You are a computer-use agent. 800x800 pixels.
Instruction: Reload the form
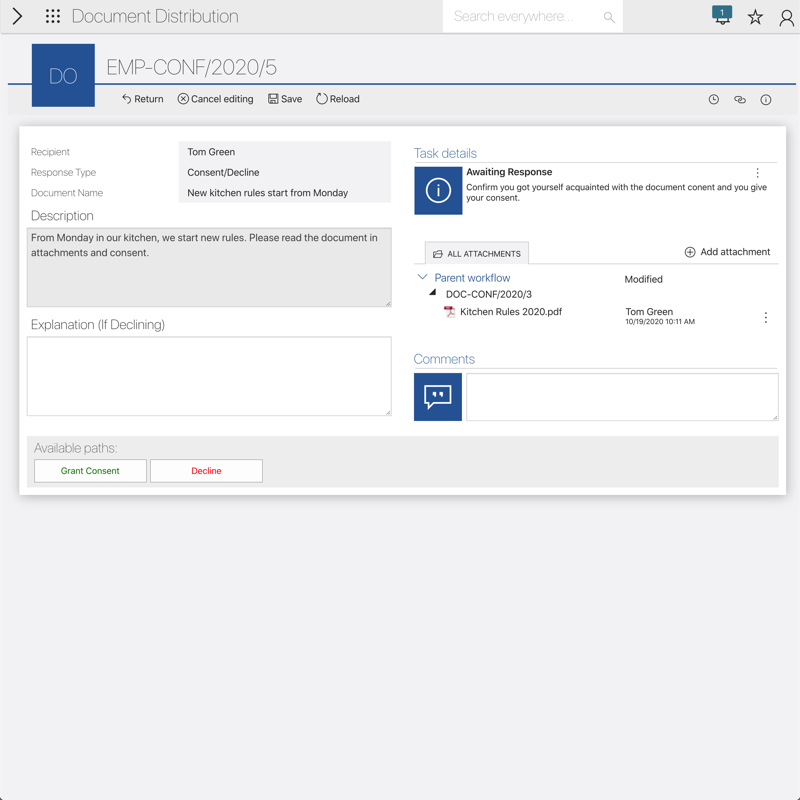[x=338, y=99]
